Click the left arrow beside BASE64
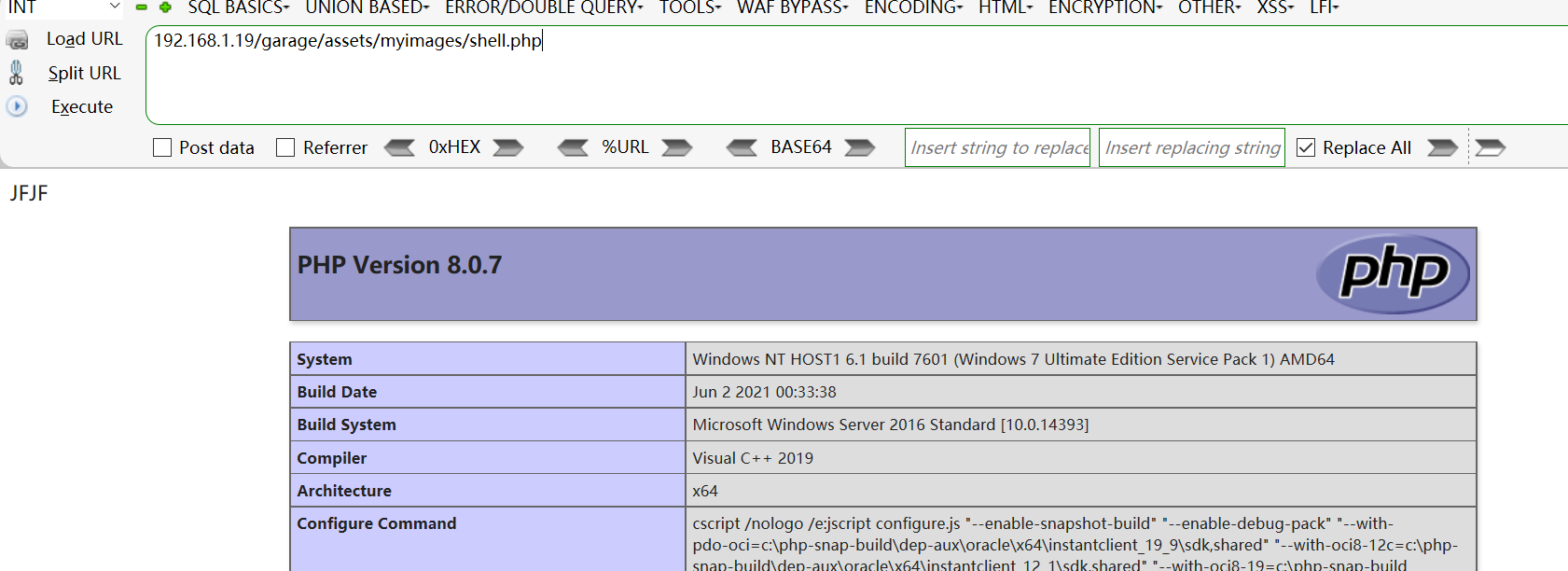This screenshot has height=571, width=1568. tap(742, 147)
